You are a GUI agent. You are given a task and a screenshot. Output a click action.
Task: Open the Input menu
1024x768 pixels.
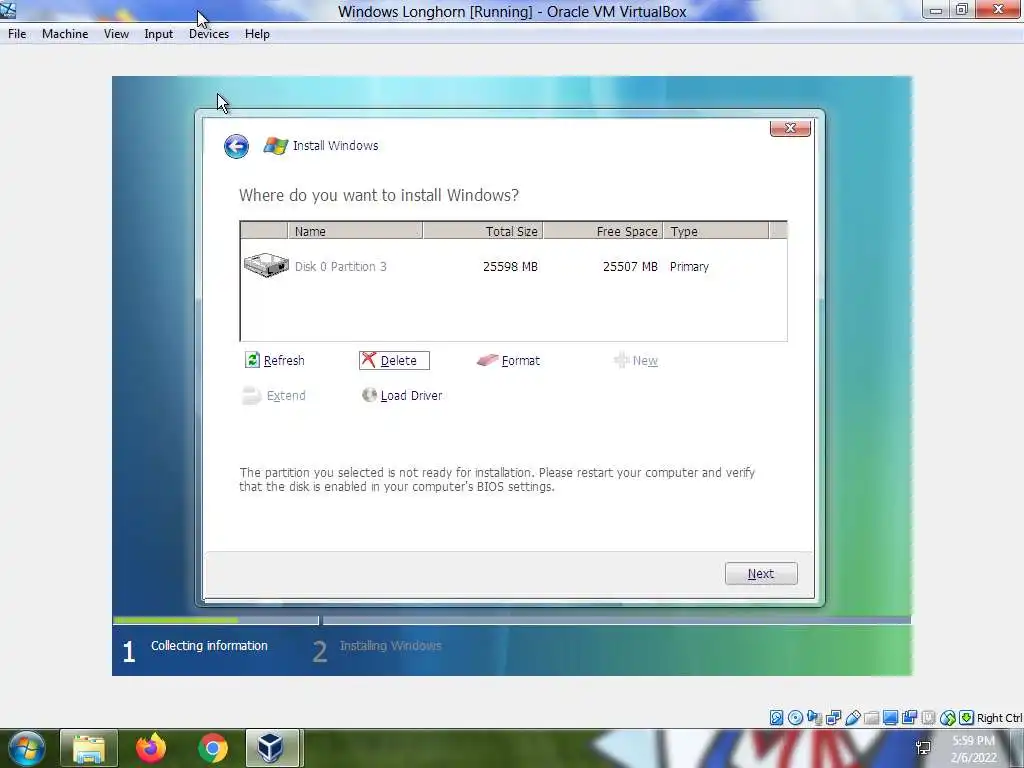click(x=159, y=34)
